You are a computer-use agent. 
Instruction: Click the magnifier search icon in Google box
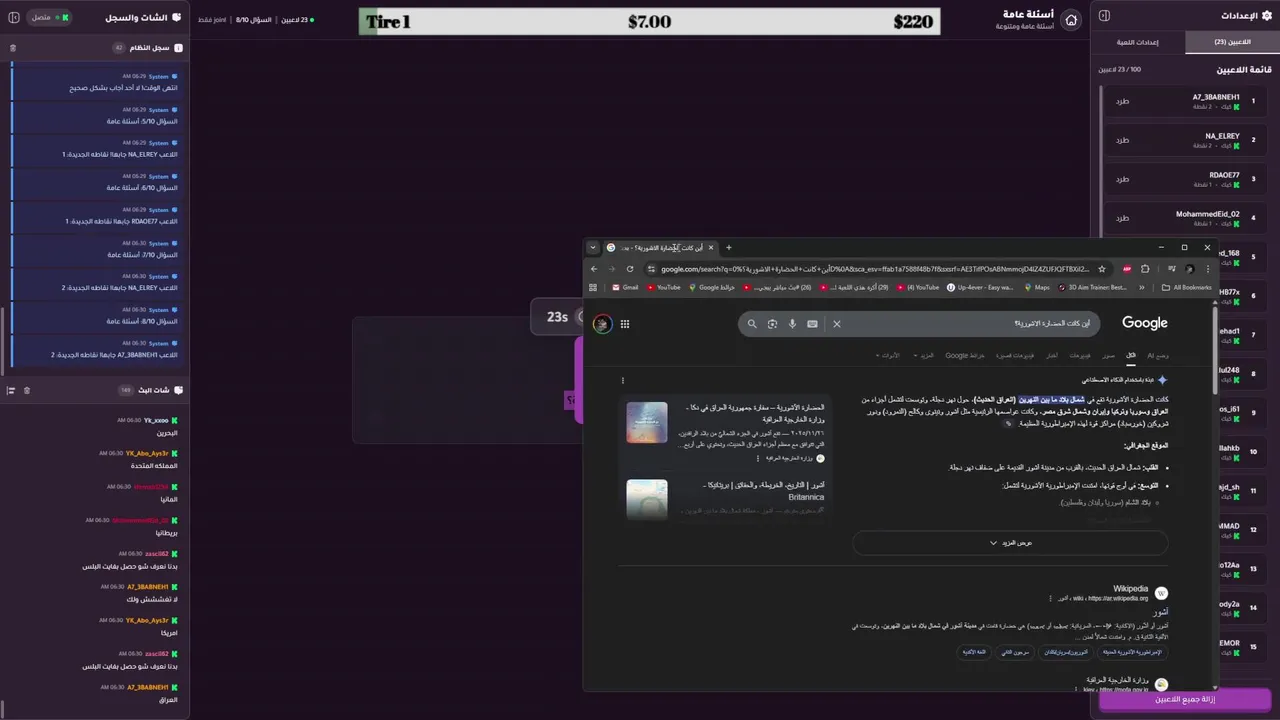[x=752, y=324]
